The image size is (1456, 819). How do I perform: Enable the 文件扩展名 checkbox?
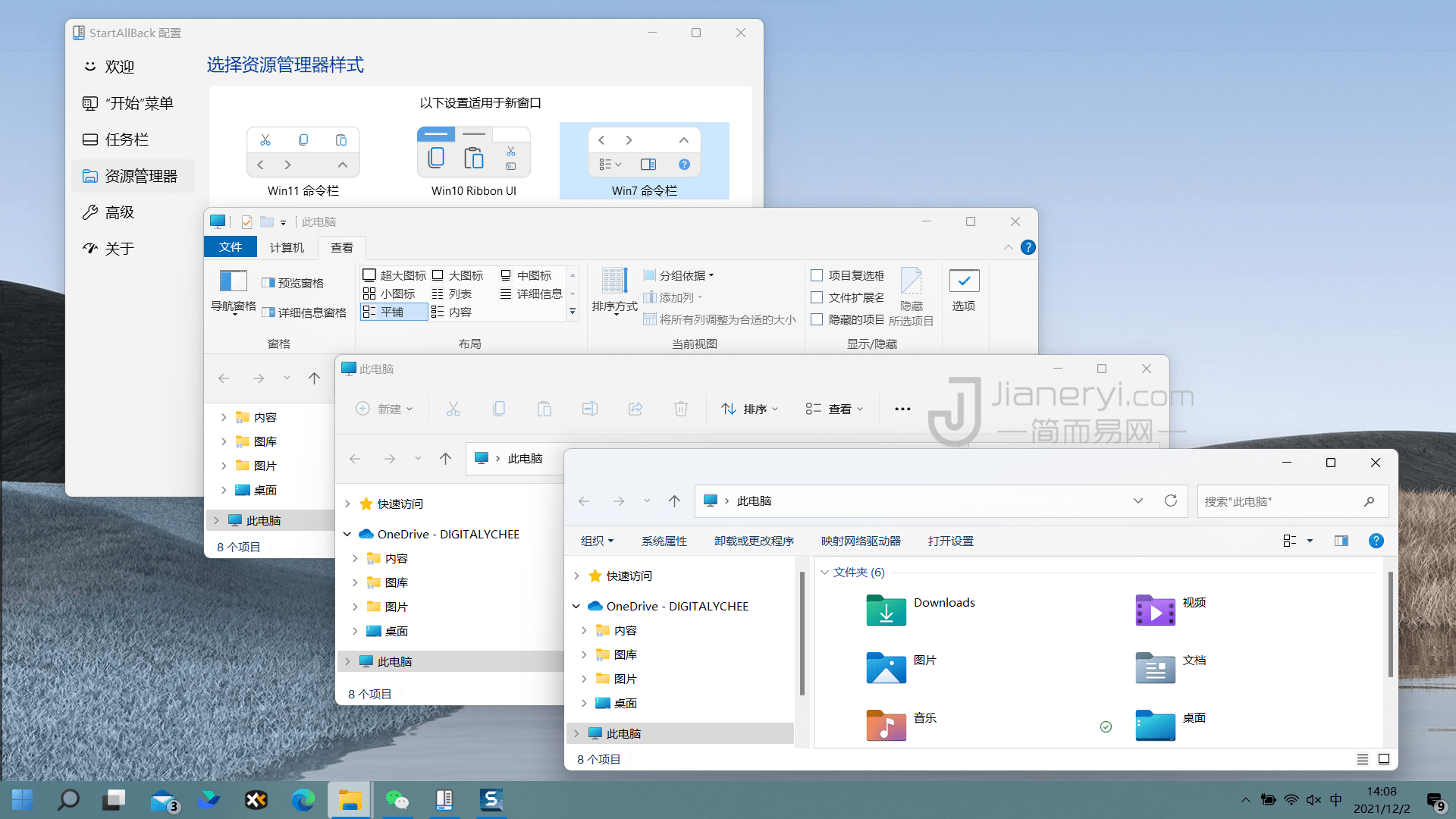(x=817, y=297)
